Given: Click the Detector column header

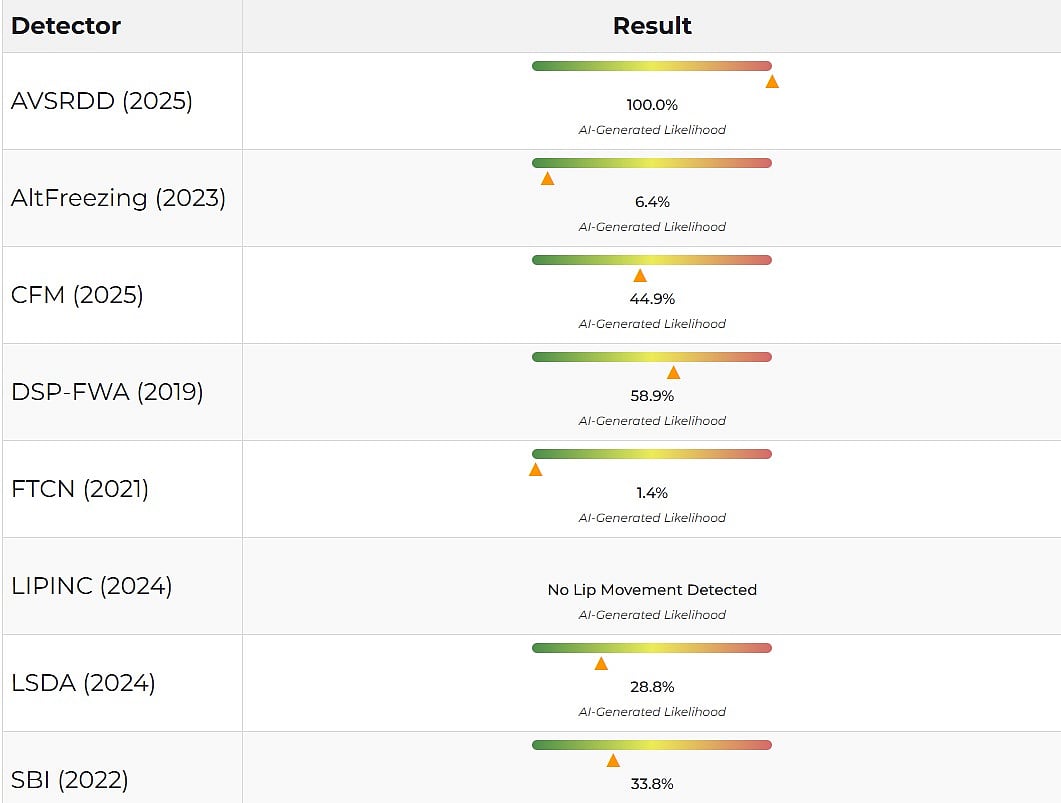Looking at the screenshot, I should 66,26.
